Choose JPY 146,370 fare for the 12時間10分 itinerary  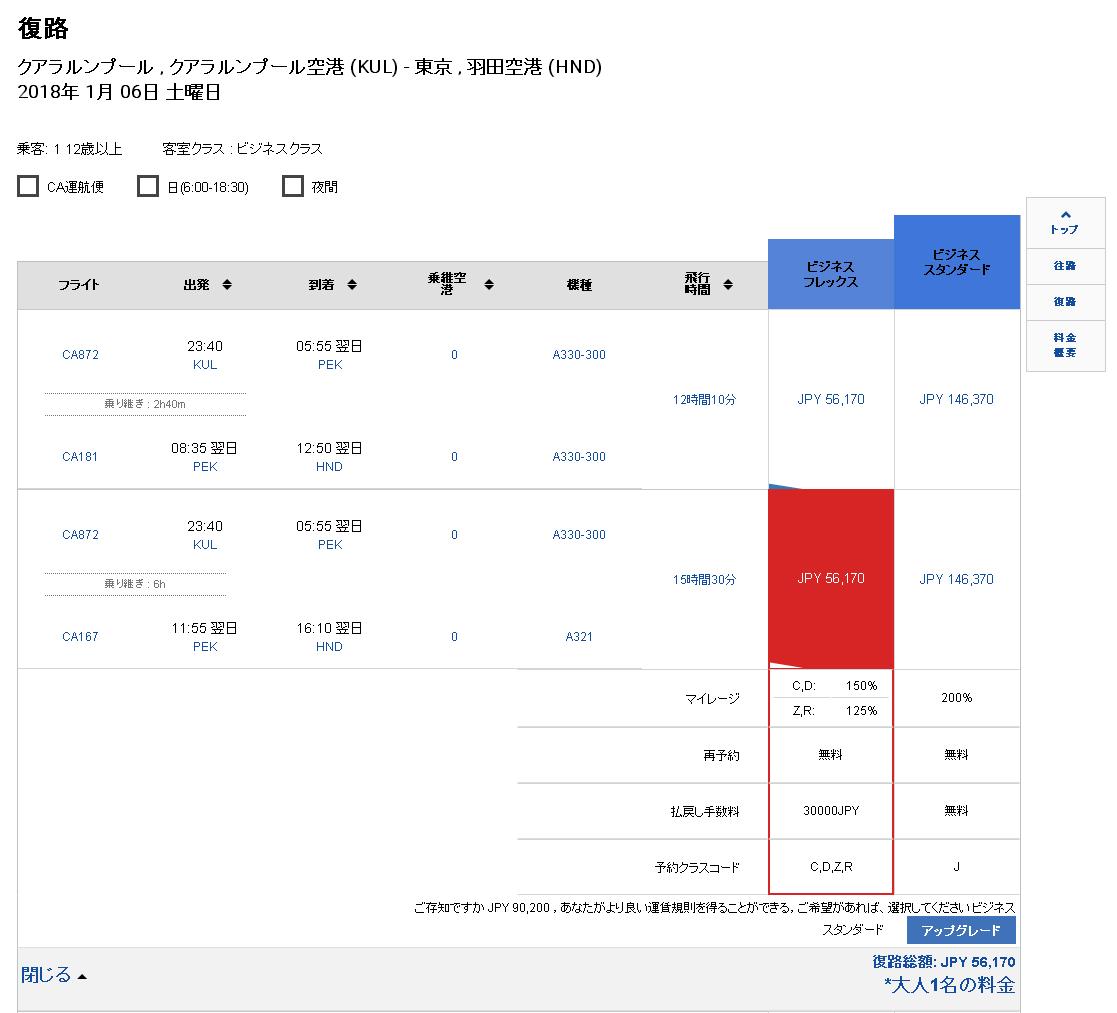click(x=956, y=400)
